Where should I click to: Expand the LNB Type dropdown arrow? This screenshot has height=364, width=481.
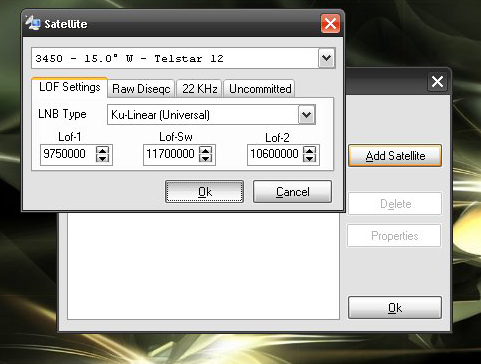point(306,115)
